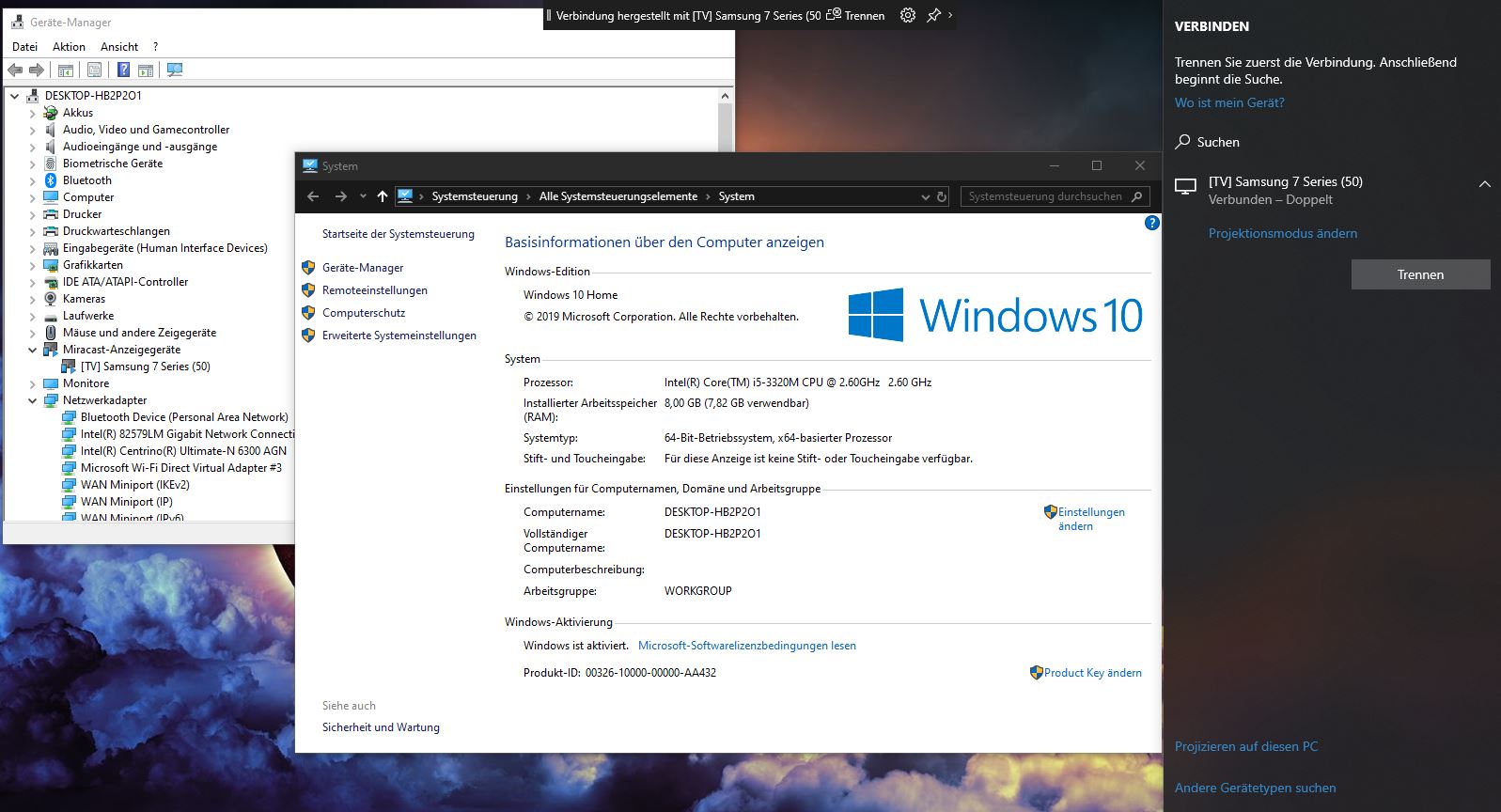Click Back arrow in System window

313,196
